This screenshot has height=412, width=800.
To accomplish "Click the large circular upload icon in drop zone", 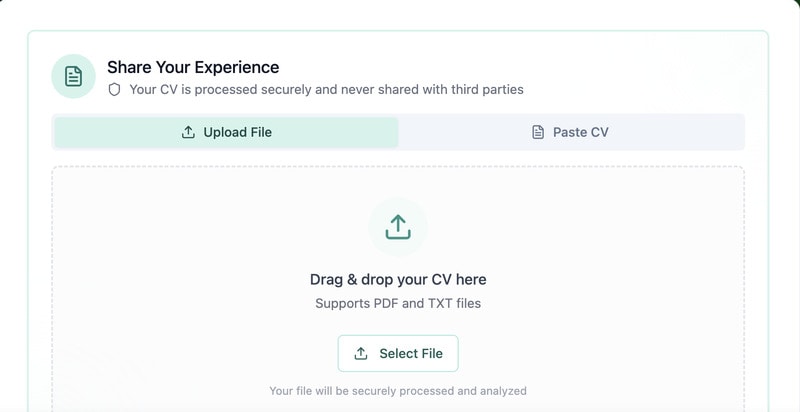I will click(398, 227).
